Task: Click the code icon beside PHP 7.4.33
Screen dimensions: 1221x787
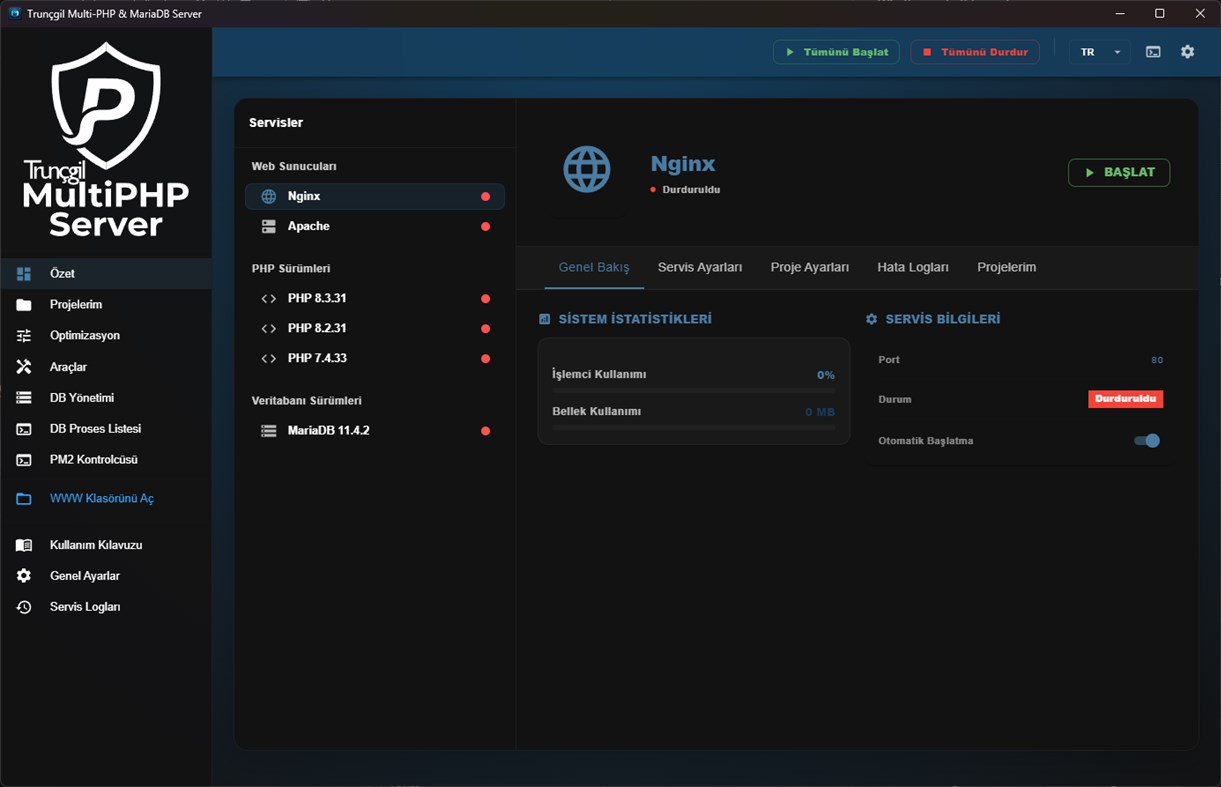Action: 268,359
